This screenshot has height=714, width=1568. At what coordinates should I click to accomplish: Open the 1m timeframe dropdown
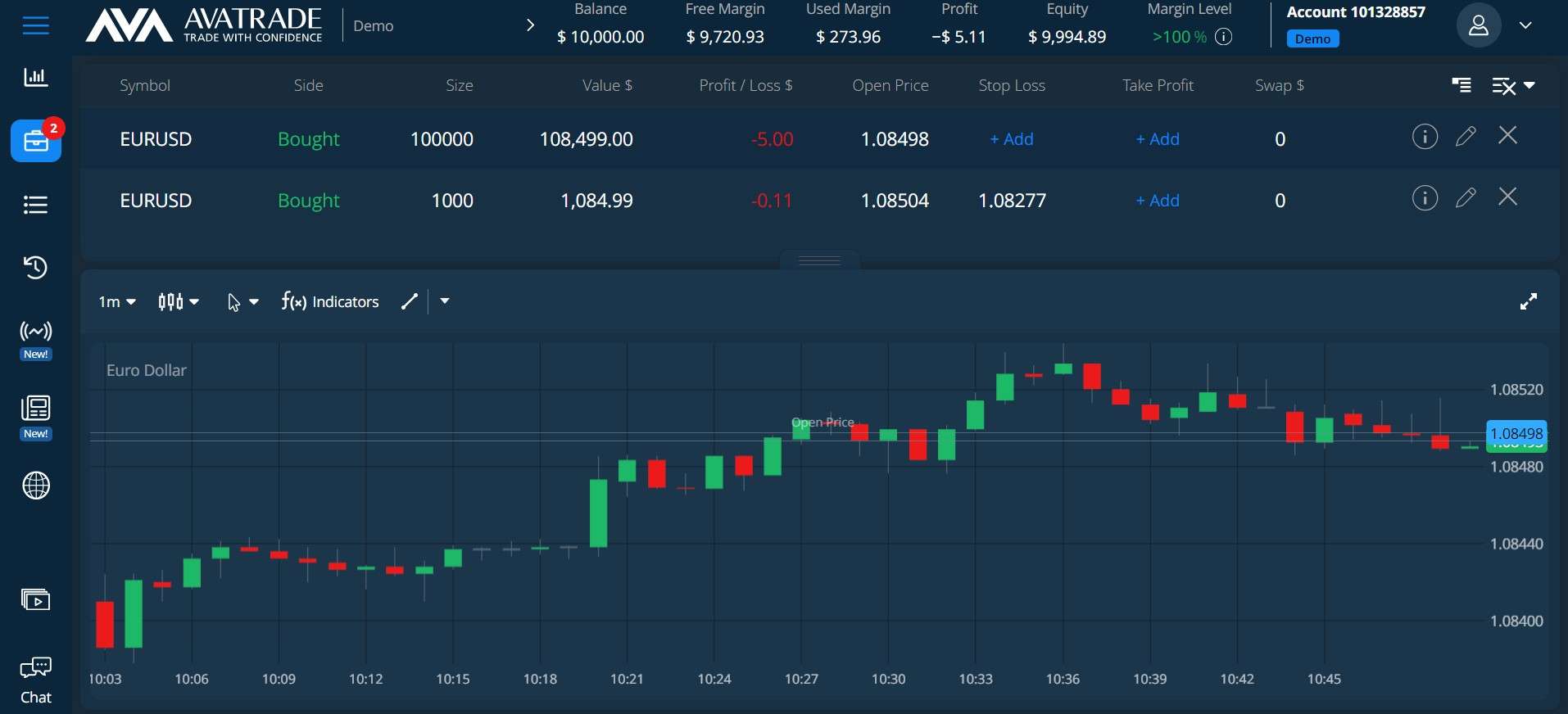coord(116,302)
